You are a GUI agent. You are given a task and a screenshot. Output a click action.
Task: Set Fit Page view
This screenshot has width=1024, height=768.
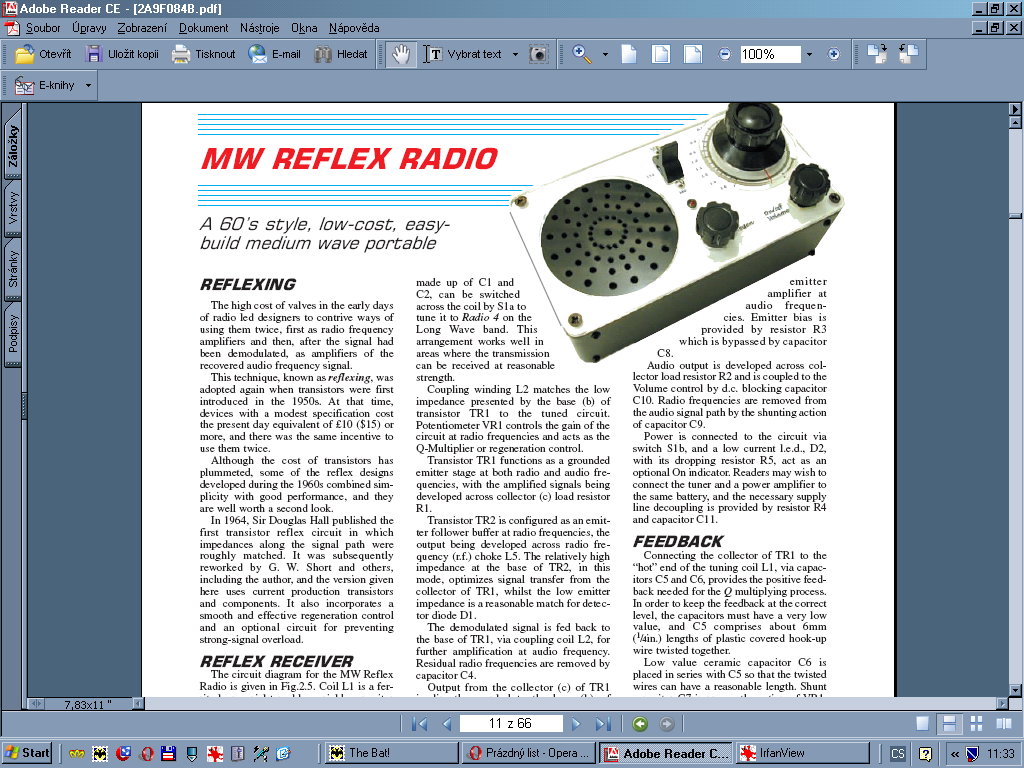(x=661, y=54)
